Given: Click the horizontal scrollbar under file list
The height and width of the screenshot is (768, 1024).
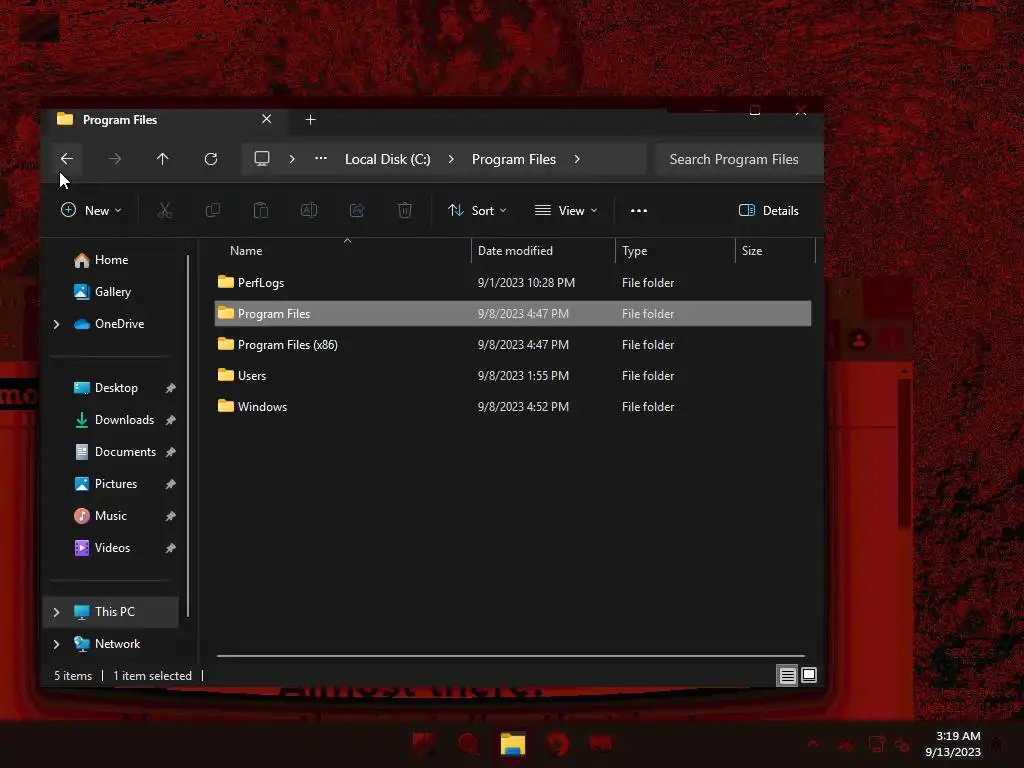Looking at the screenshot, I should coord(511,655).
